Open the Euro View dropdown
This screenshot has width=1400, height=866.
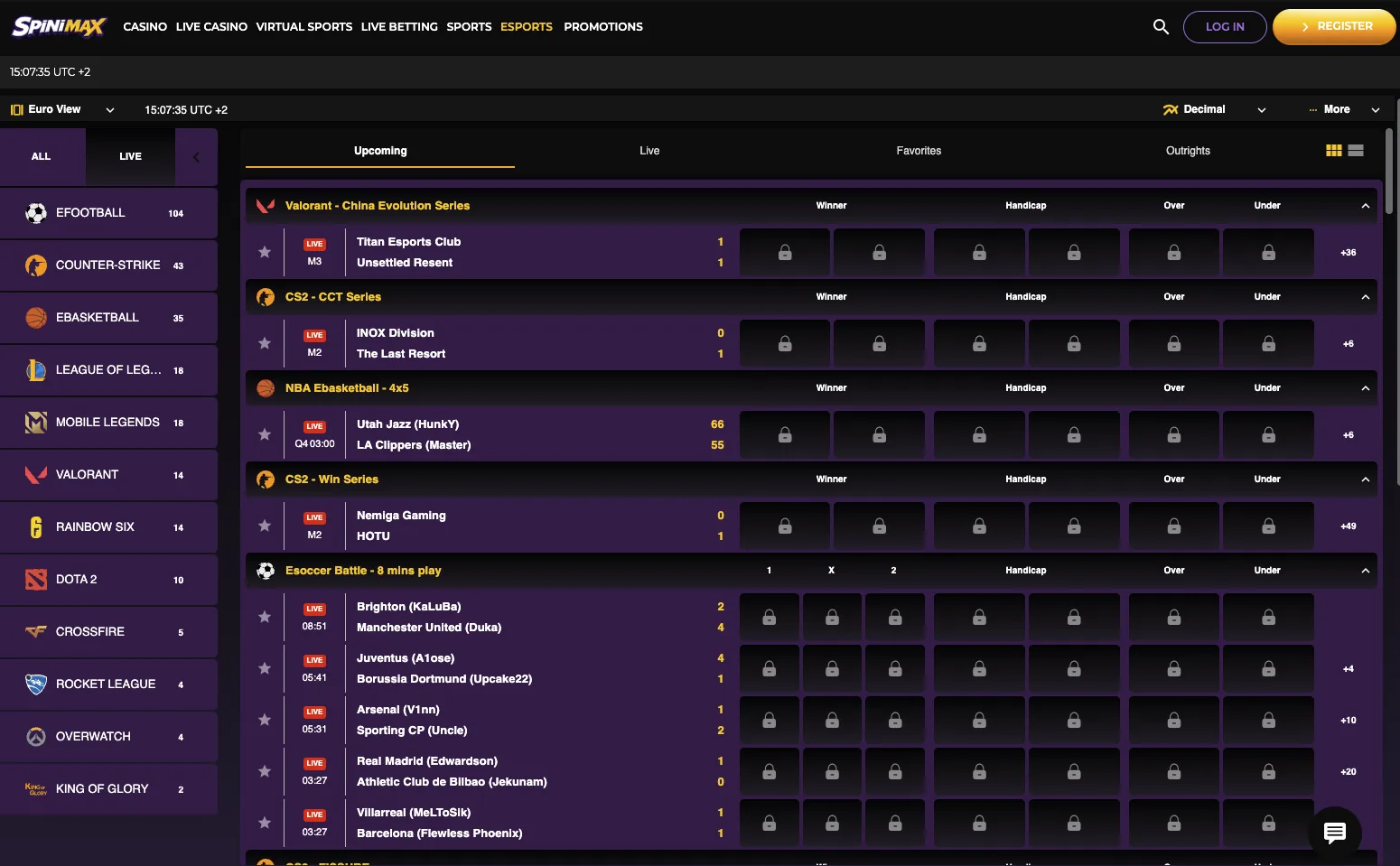click(62, 109)
